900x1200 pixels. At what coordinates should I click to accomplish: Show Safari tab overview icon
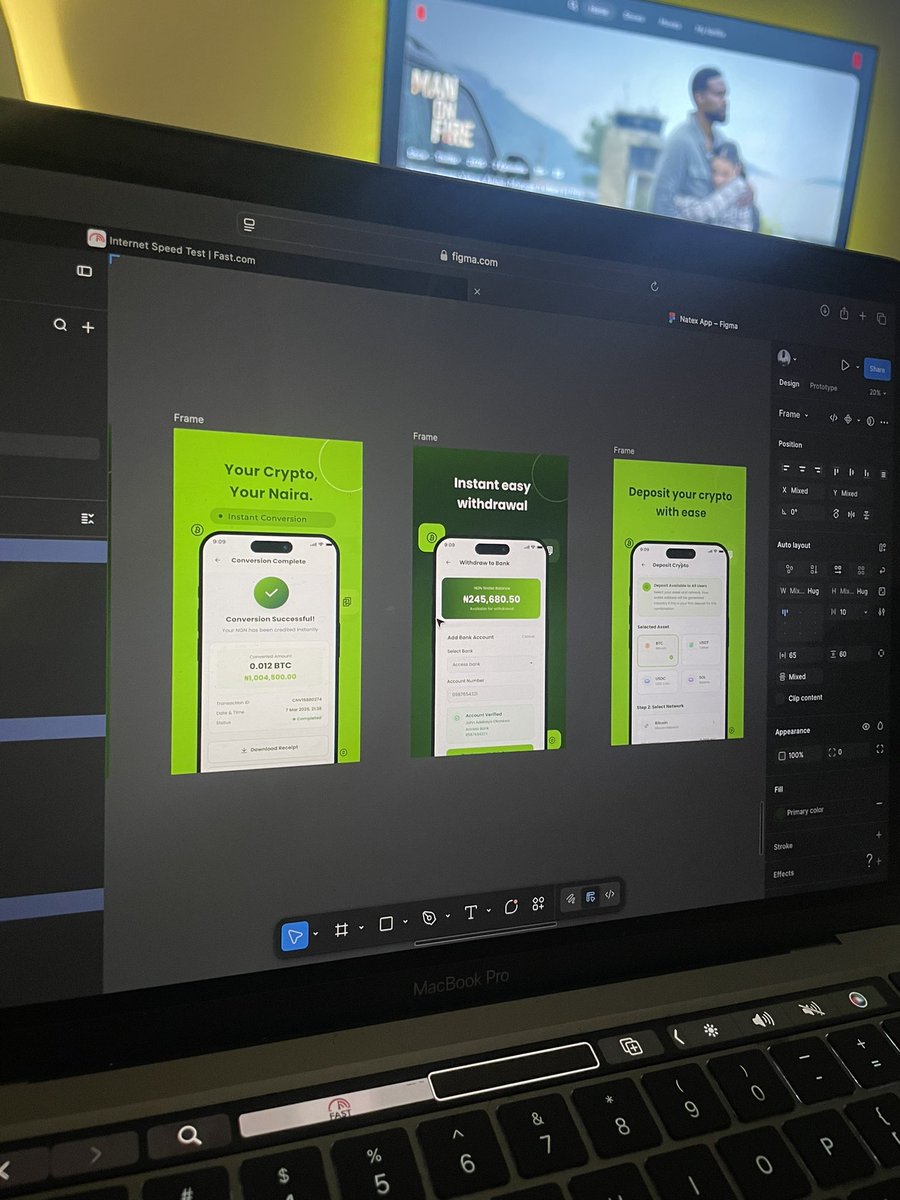(881, 318)
